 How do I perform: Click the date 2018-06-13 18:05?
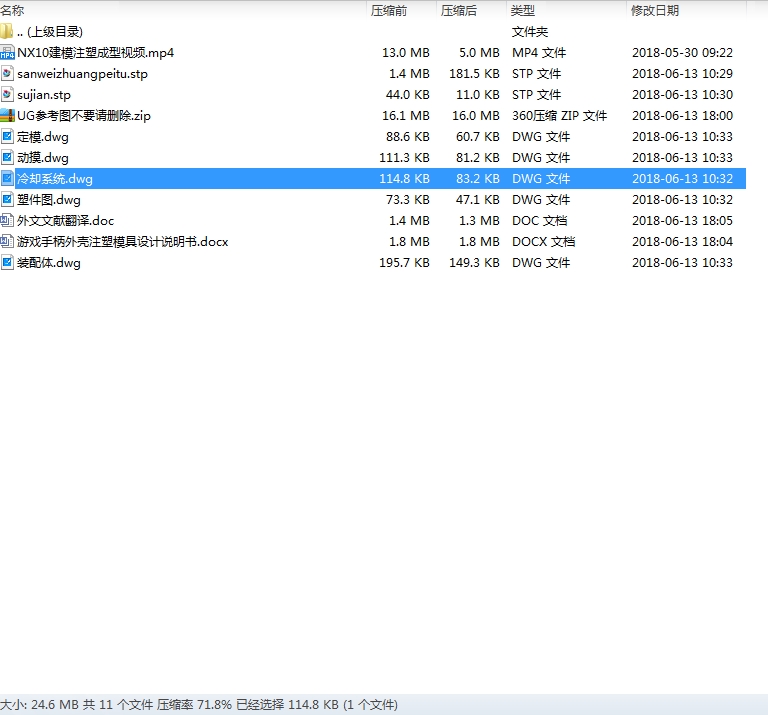click(682, 220)
